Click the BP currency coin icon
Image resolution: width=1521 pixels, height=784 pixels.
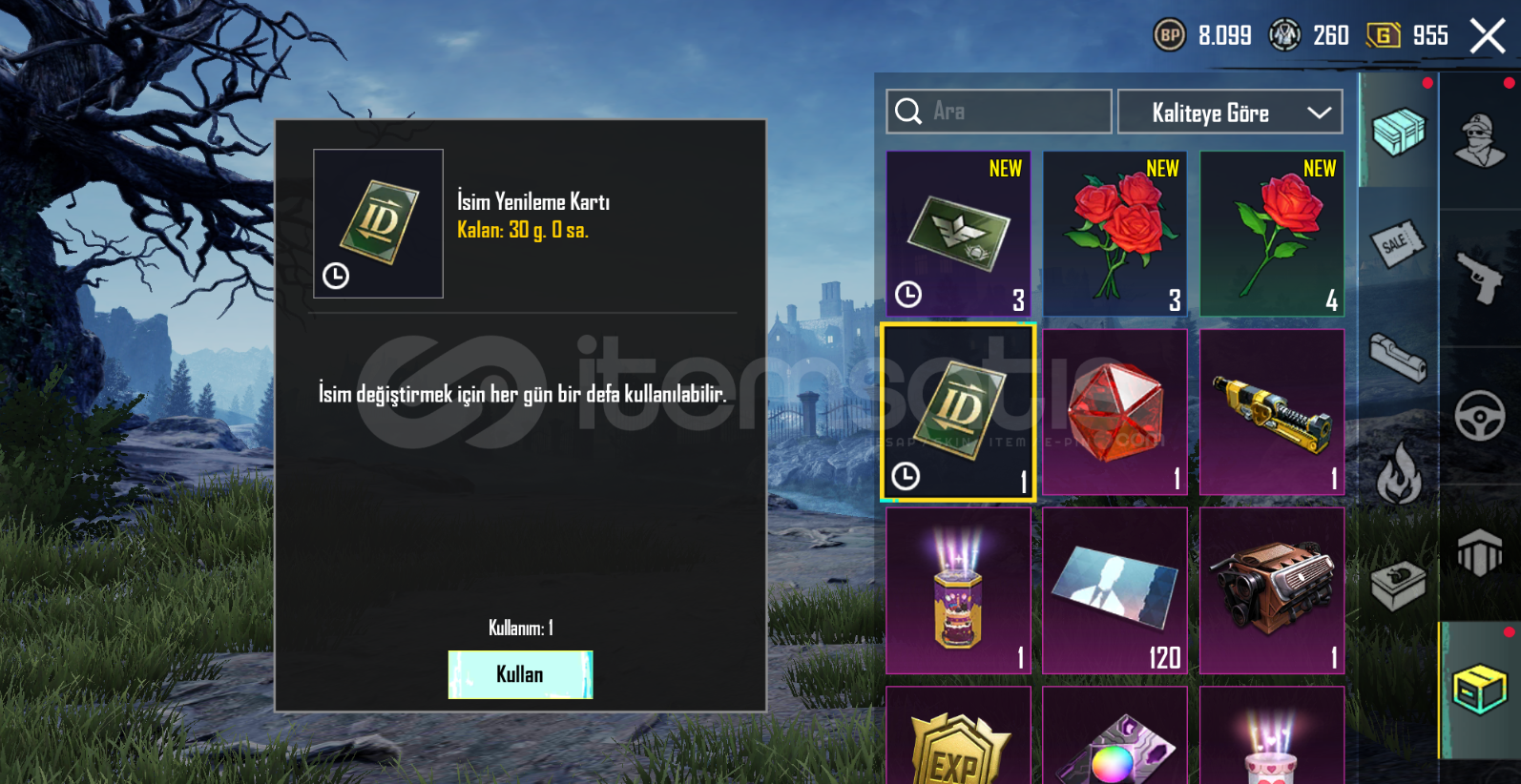(1170, 35)
